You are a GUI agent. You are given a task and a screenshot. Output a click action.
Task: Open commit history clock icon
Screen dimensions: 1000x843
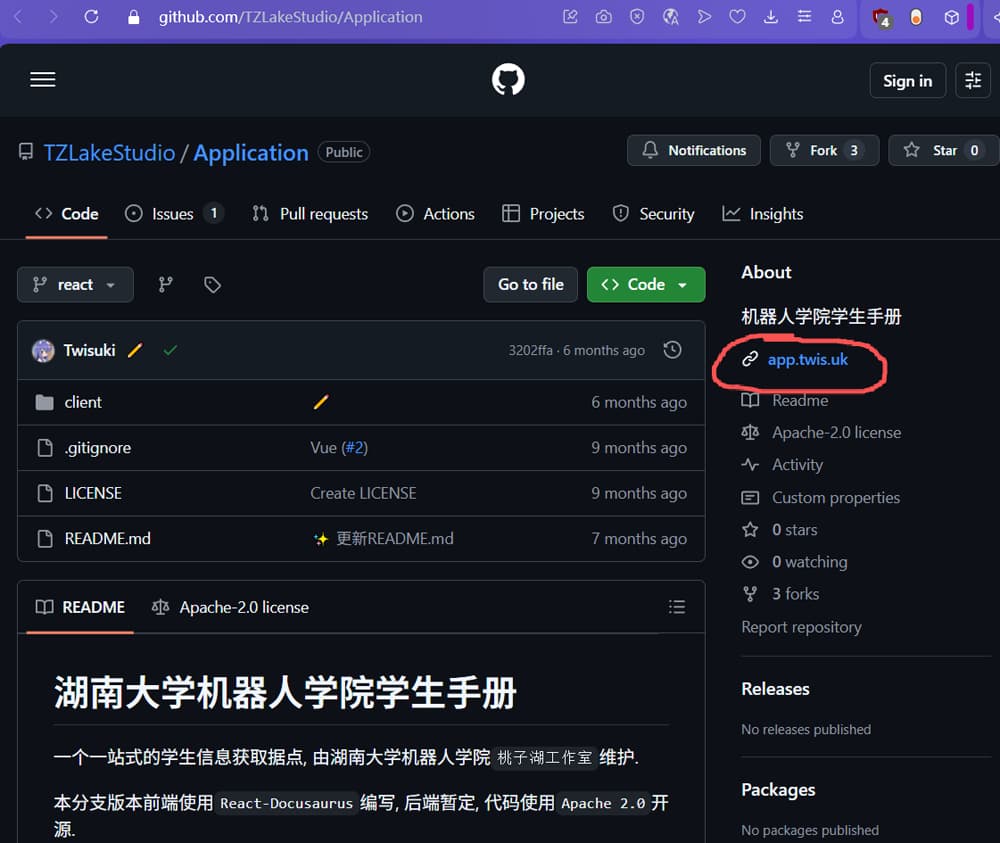pos(672,350)
